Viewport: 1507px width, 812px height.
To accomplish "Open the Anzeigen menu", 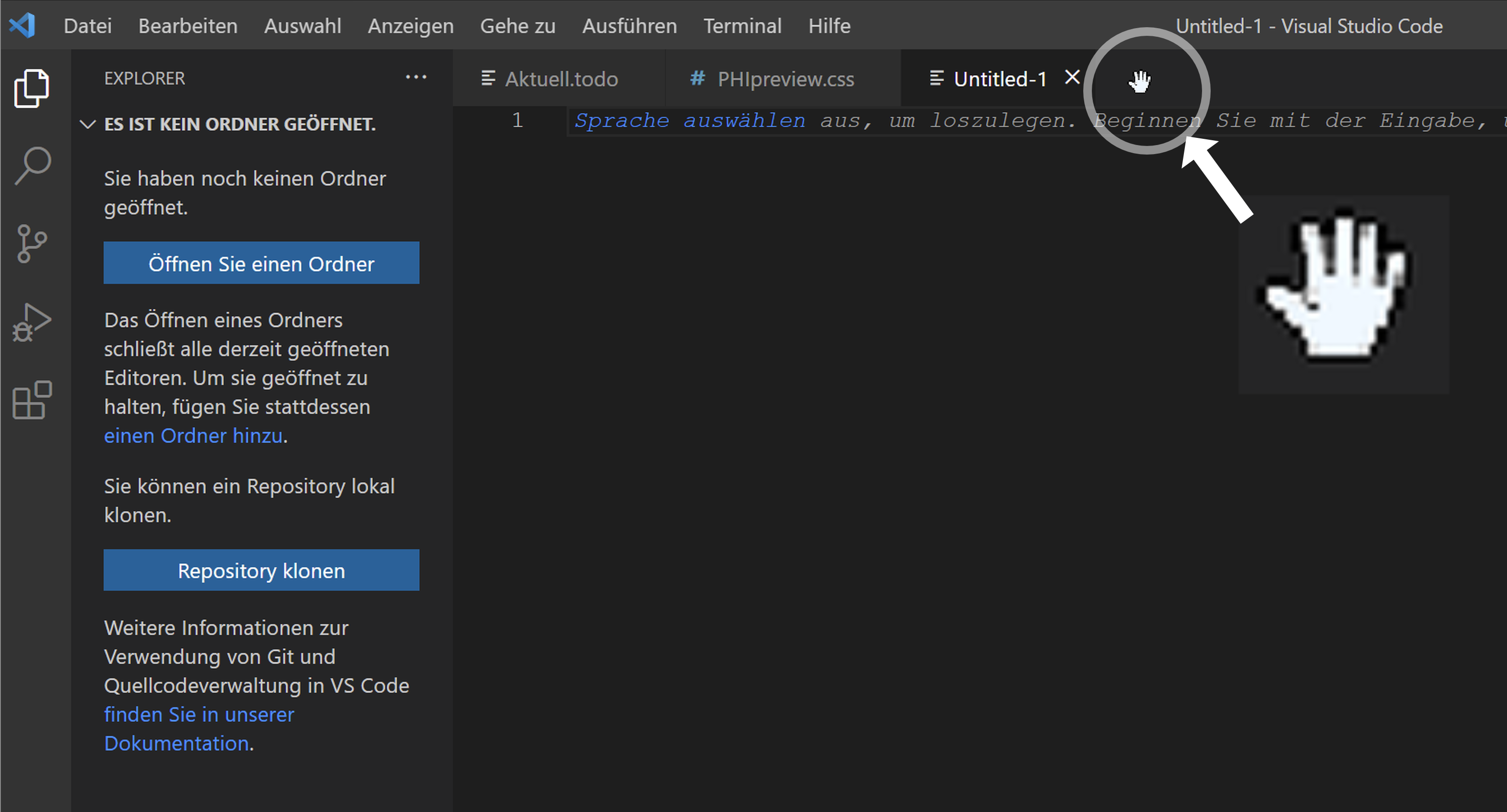I will click(x=411, y=26).
